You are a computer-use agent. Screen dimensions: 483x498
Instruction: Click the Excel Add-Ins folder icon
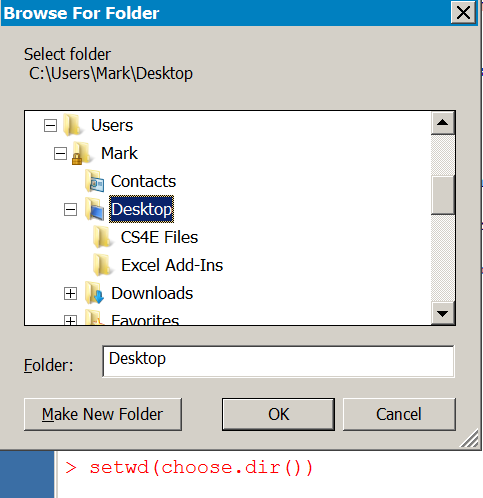click(102, 265)
